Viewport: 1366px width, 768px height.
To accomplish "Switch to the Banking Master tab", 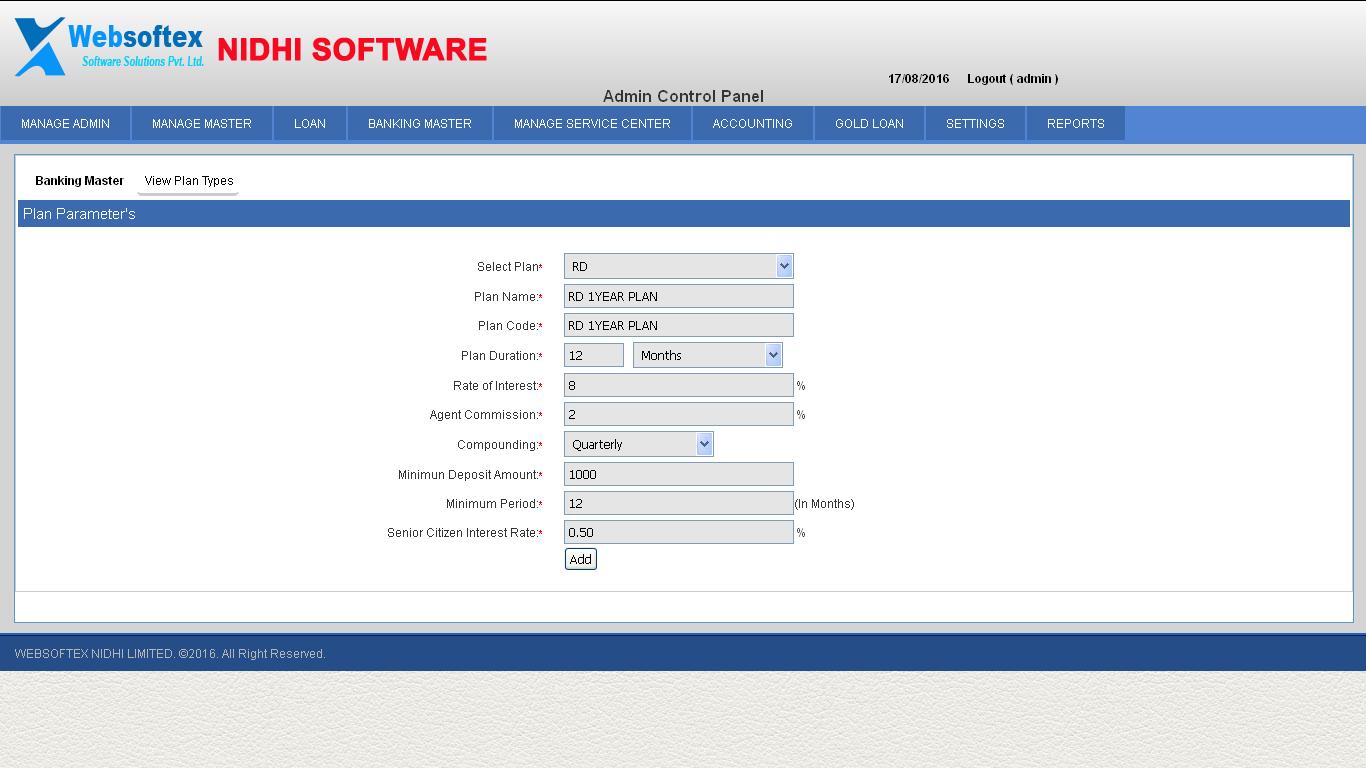I will (79, 181).
